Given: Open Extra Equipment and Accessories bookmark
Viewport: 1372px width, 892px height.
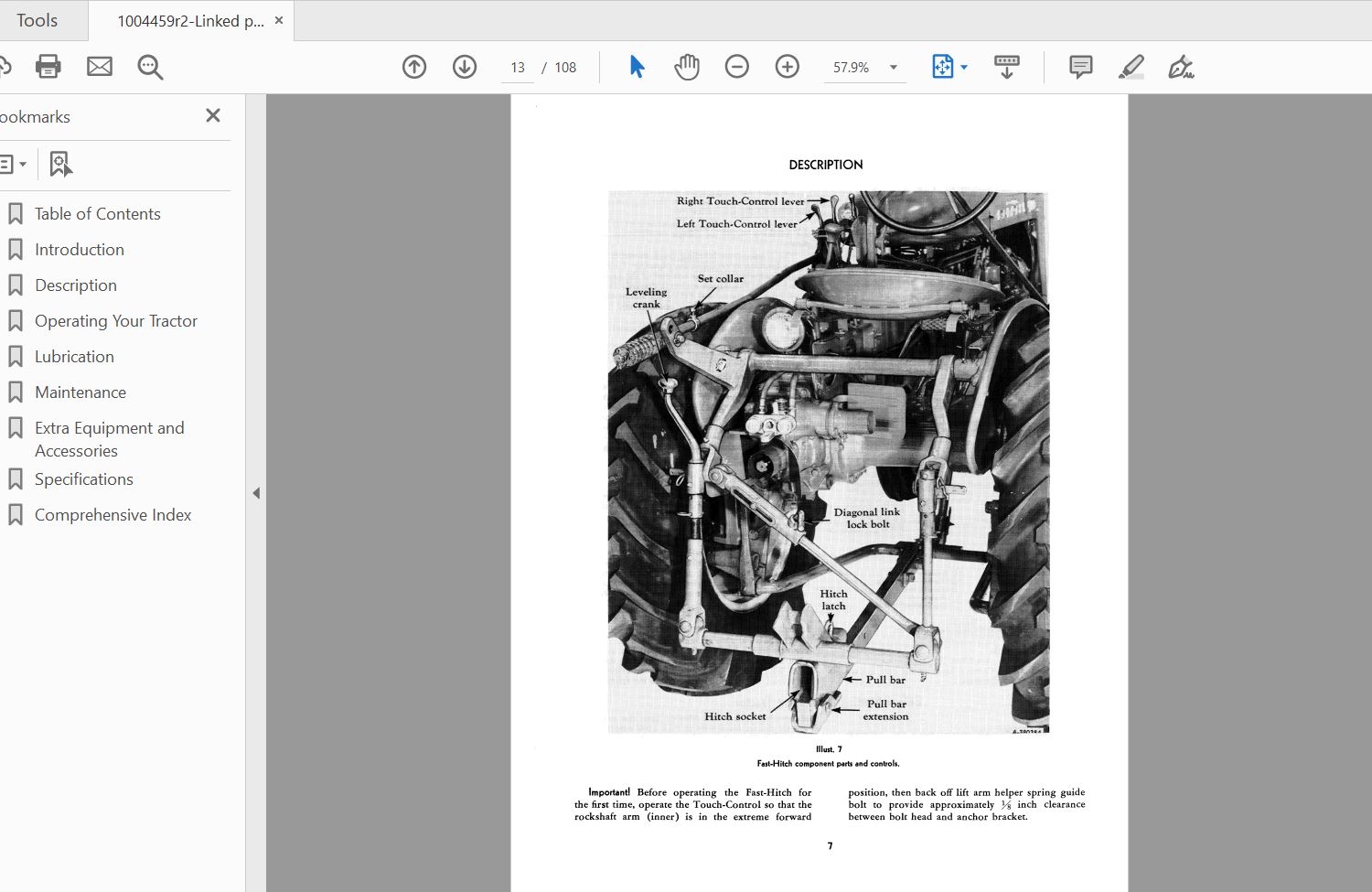Looking at the screenshot, I should tap(110, 439).
